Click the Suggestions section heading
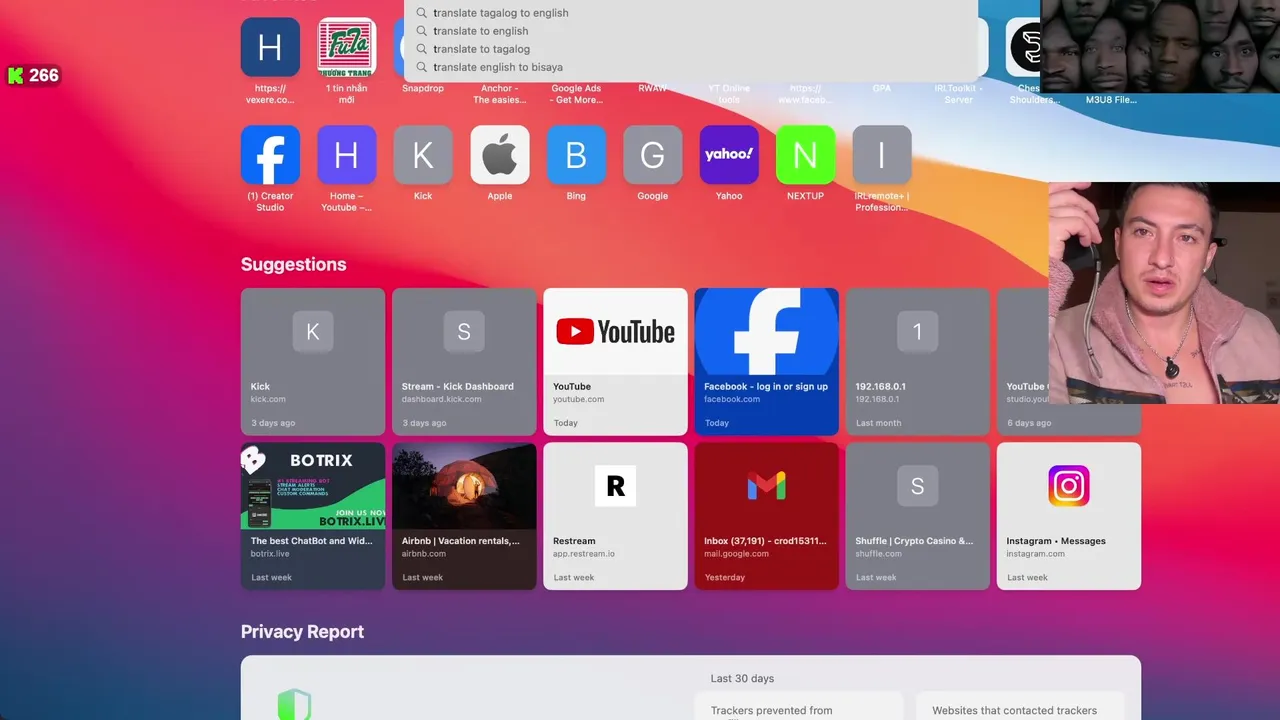1280x720 pixels. click(x=293, y=264)
